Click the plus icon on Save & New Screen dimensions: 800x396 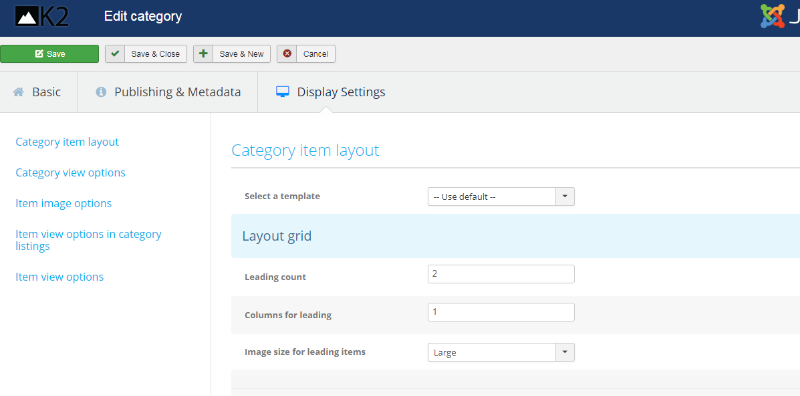(x=204, y=54)
